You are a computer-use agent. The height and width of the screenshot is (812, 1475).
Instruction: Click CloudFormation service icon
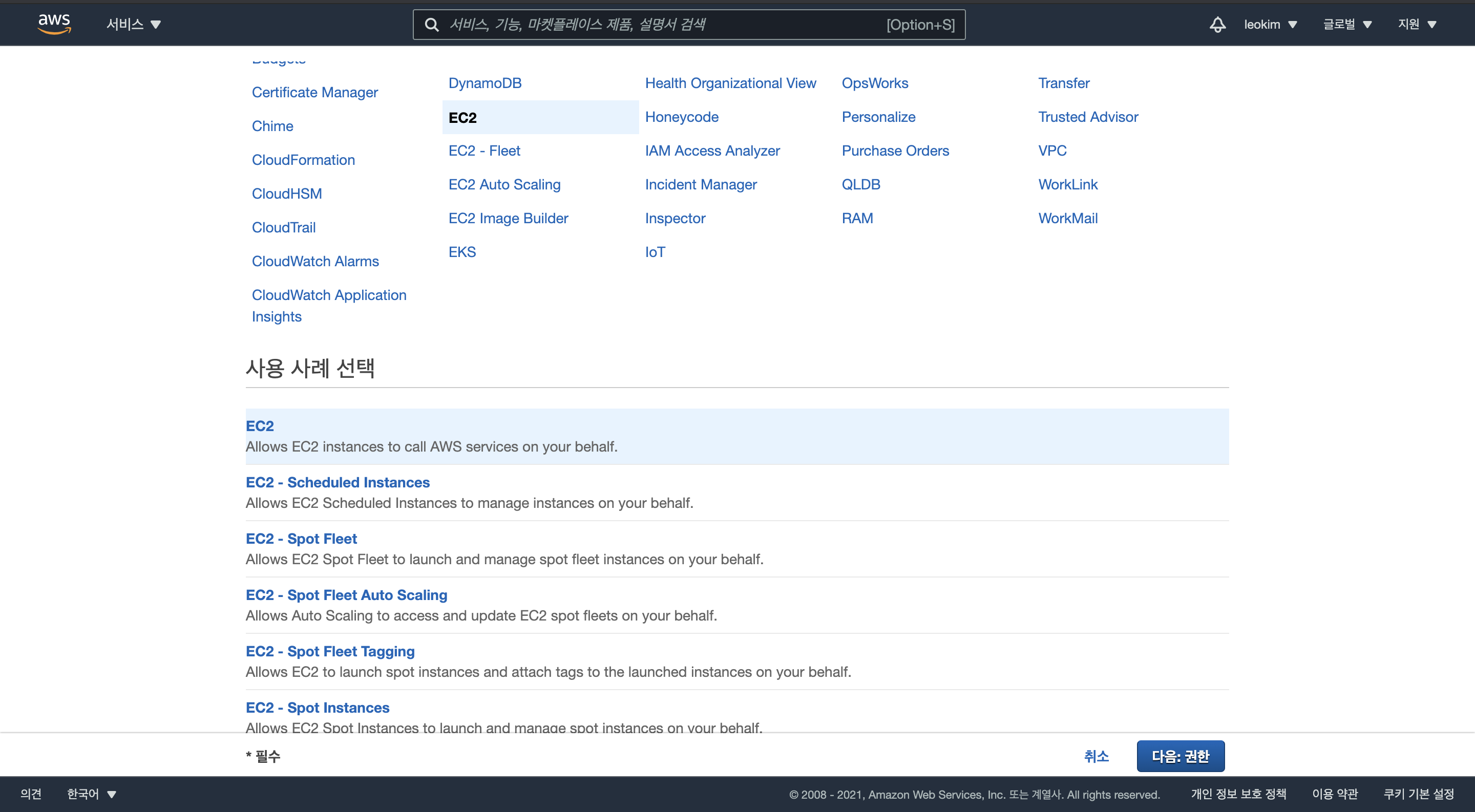303,159
